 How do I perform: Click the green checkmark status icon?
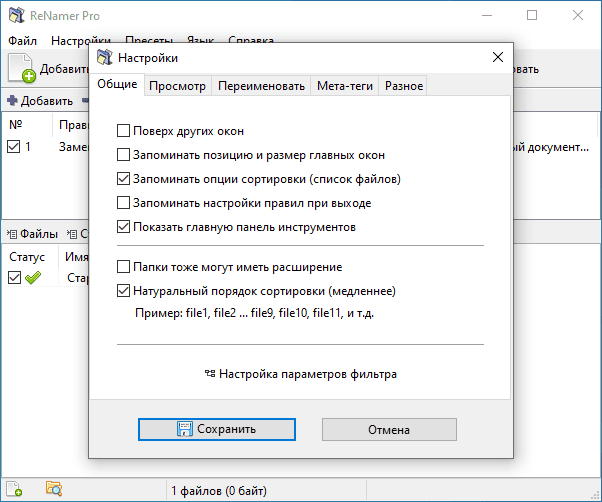click(x=33, y=277)
